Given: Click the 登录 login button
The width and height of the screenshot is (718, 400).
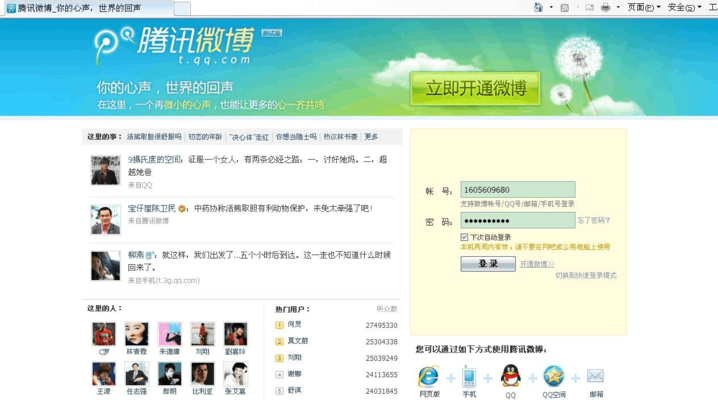Looking at the screenshot, I should 488,264.
